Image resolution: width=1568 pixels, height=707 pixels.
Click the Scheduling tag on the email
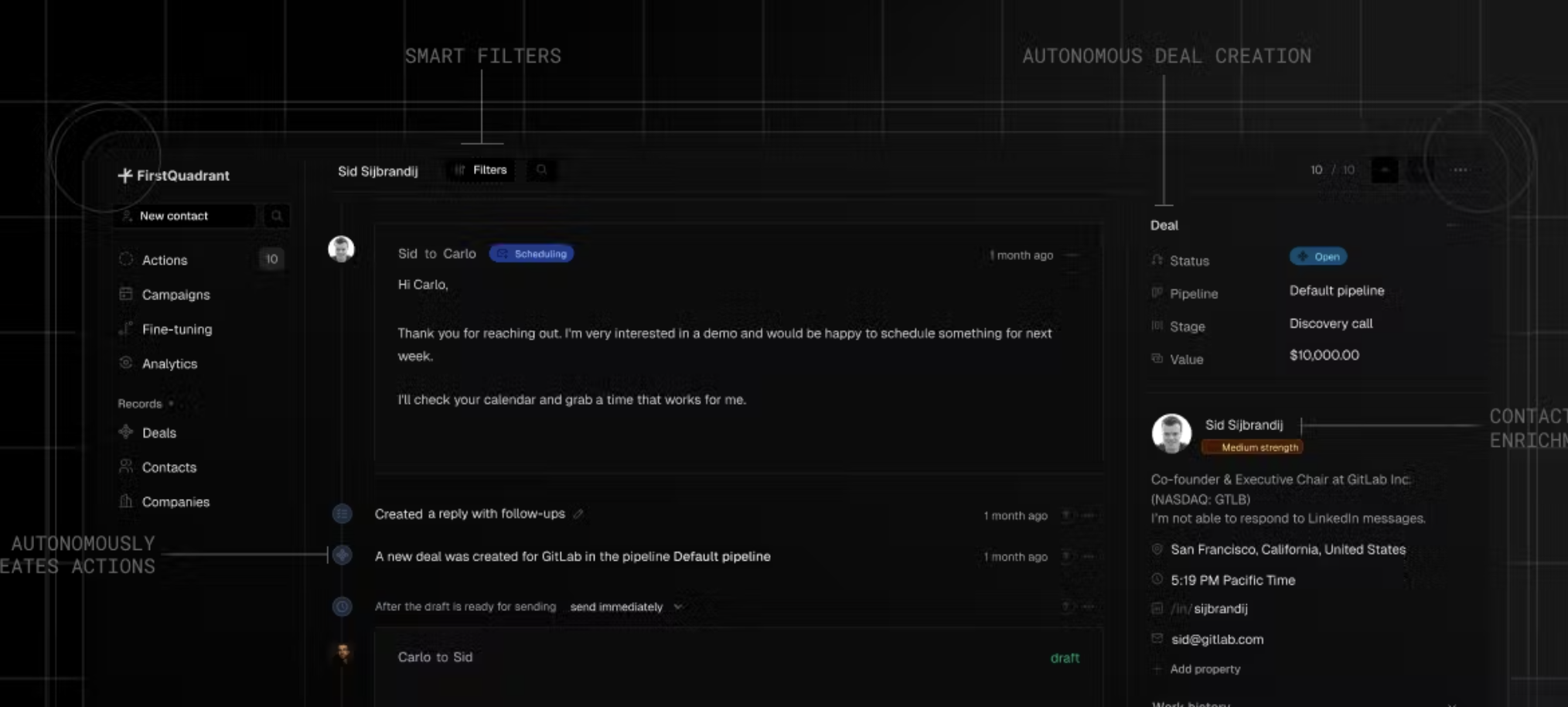click(x=532, y=254)
